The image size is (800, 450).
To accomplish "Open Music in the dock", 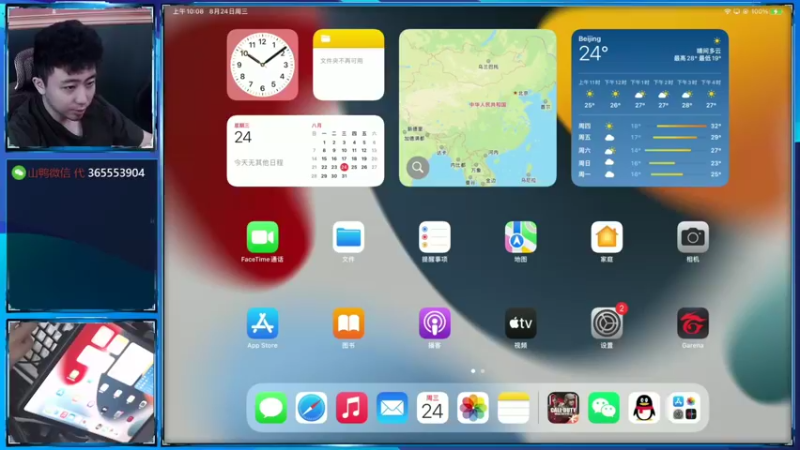I will click(352, 408).
